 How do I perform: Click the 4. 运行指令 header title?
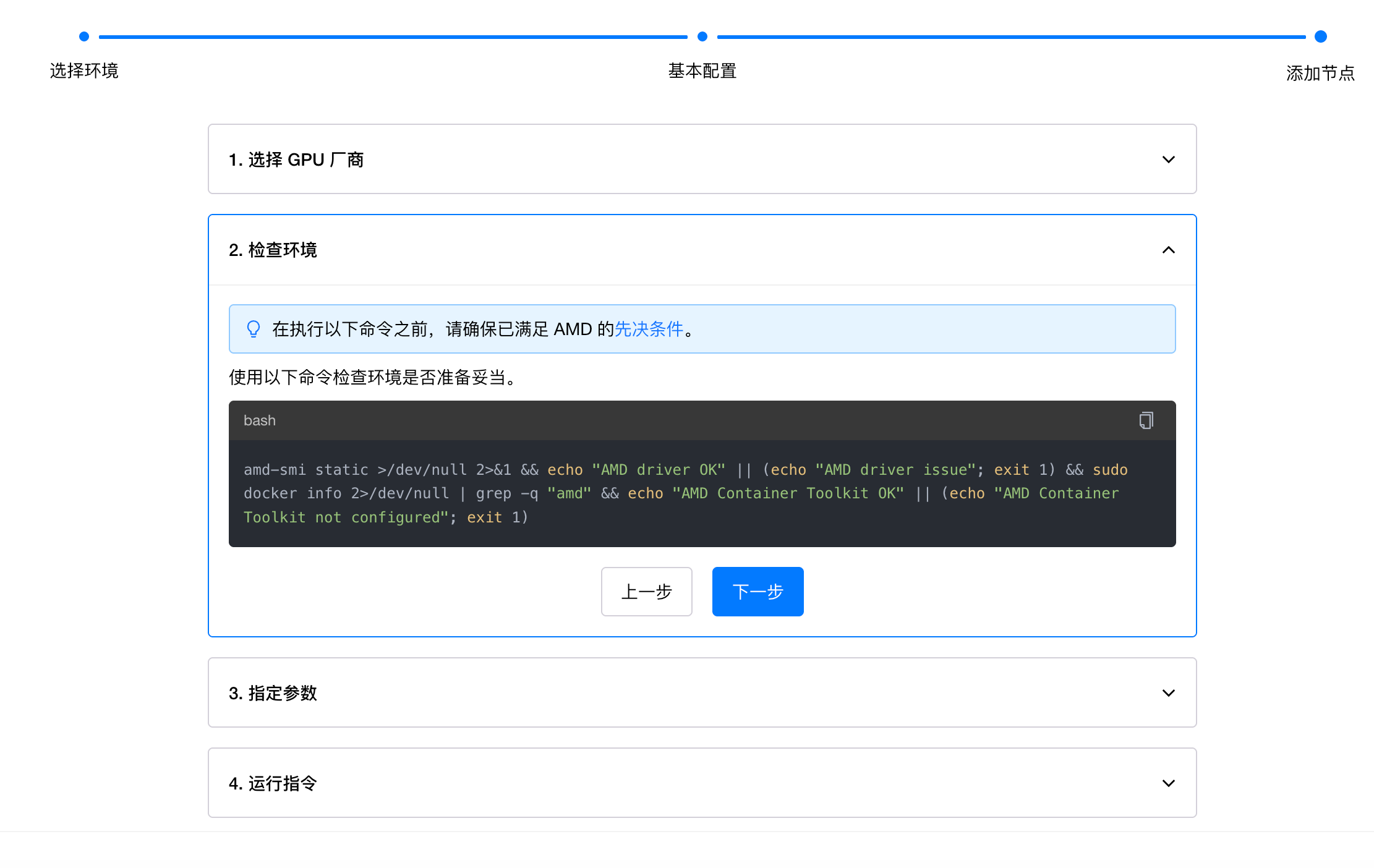(273, 783)
